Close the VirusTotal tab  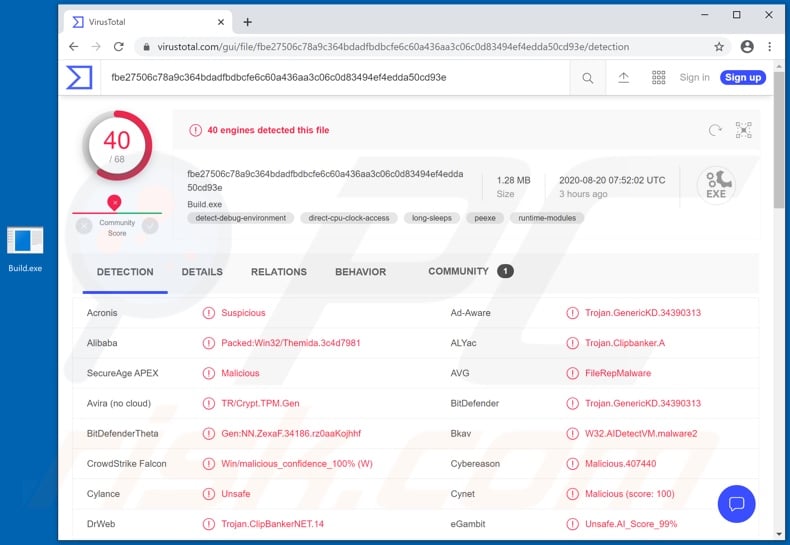pyautogui.click(x=221, y=22)
